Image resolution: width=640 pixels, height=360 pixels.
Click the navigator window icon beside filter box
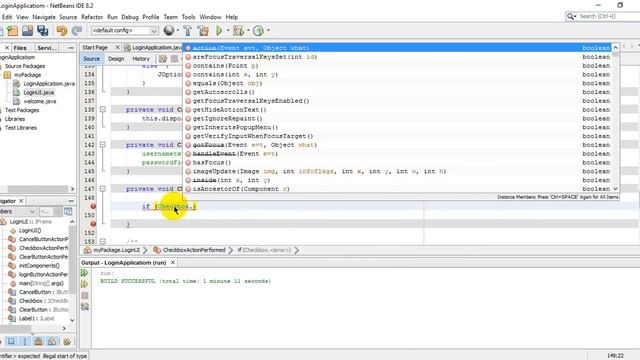coord(68,211)
